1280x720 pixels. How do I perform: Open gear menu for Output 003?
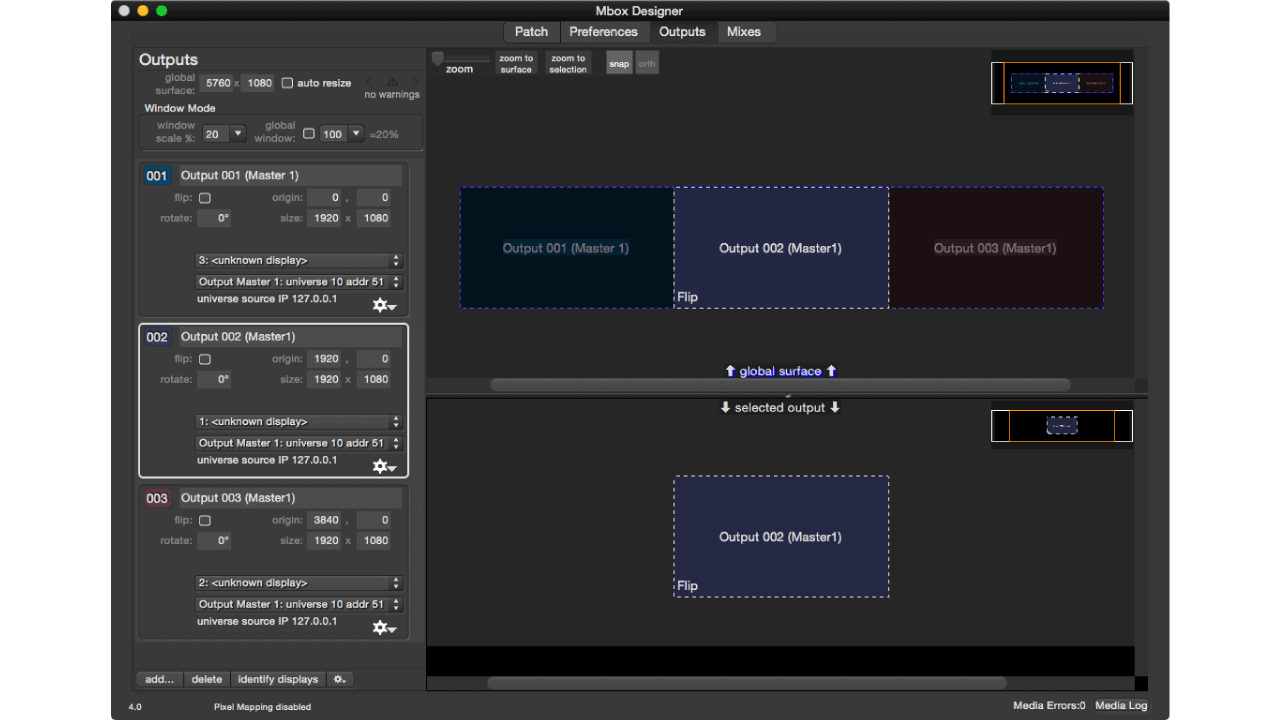(x=384, y=627)
